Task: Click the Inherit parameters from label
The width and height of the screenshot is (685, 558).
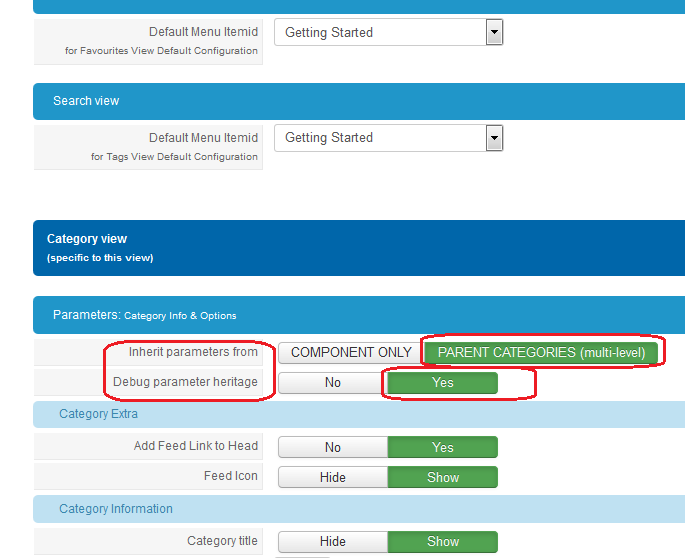Action: pyautogui.click(x=193, y=352)
